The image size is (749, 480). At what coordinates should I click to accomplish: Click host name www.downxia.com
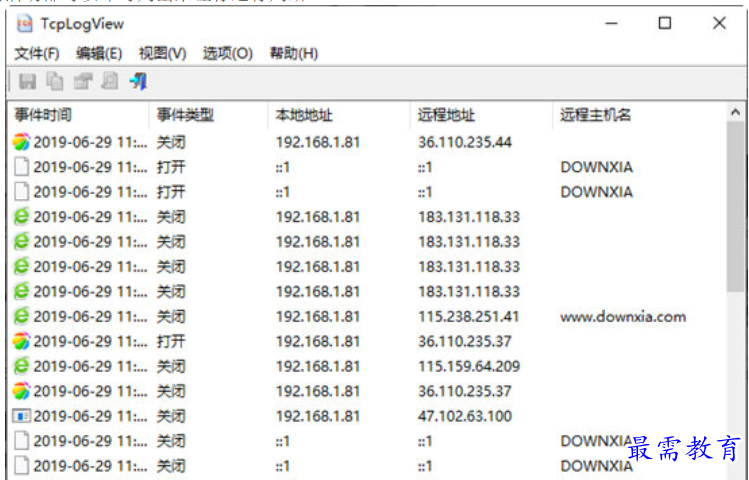[623, 316]
